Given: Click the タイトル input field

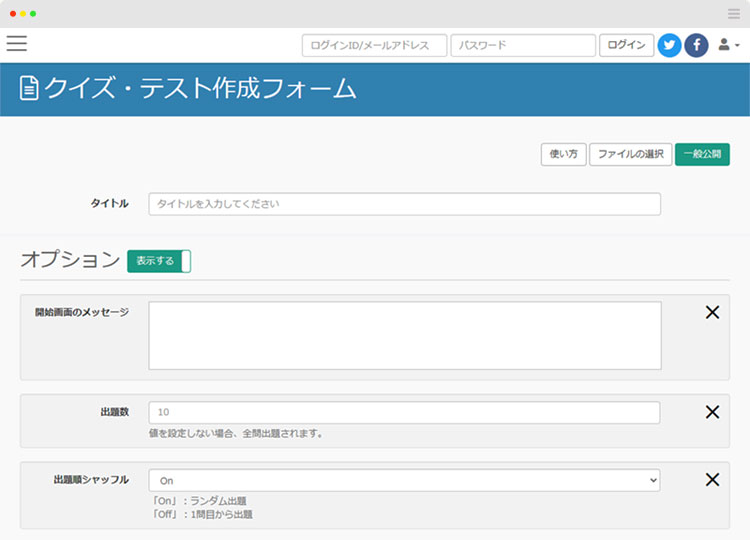Looking at the screenshot, I should coord(404,204).
